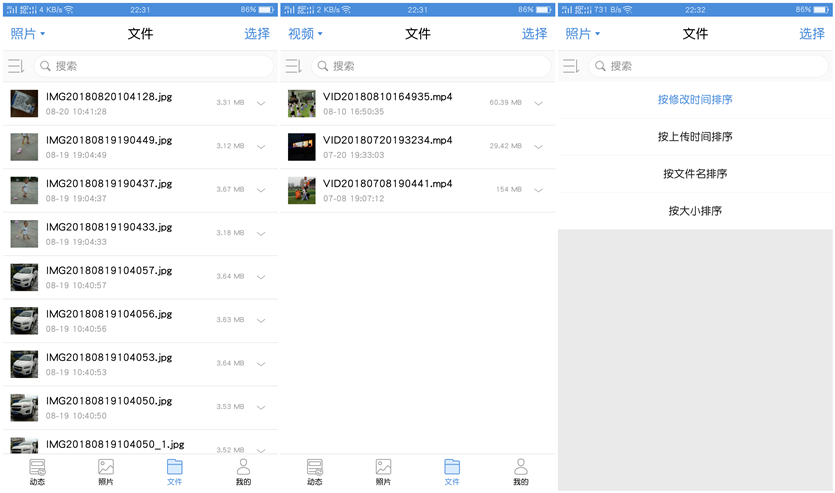Image resolution: width=835 pixels, height=493 pixels.
Task: Choose 按上传时间排序 sort option
Action: click(x=695, y=137)
